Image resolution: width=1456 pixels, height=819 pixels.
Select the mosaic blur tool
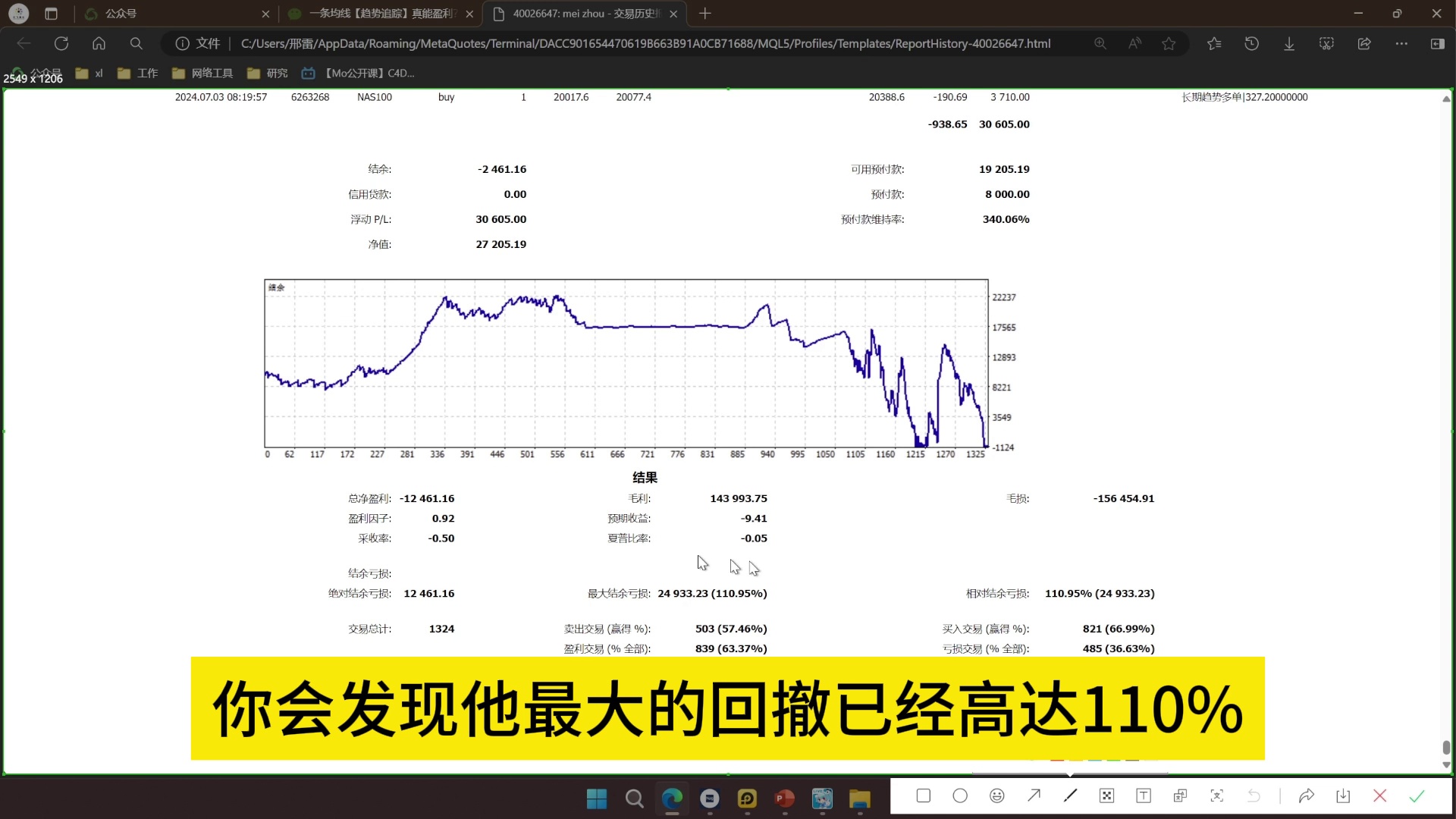tap(1106, 795)
